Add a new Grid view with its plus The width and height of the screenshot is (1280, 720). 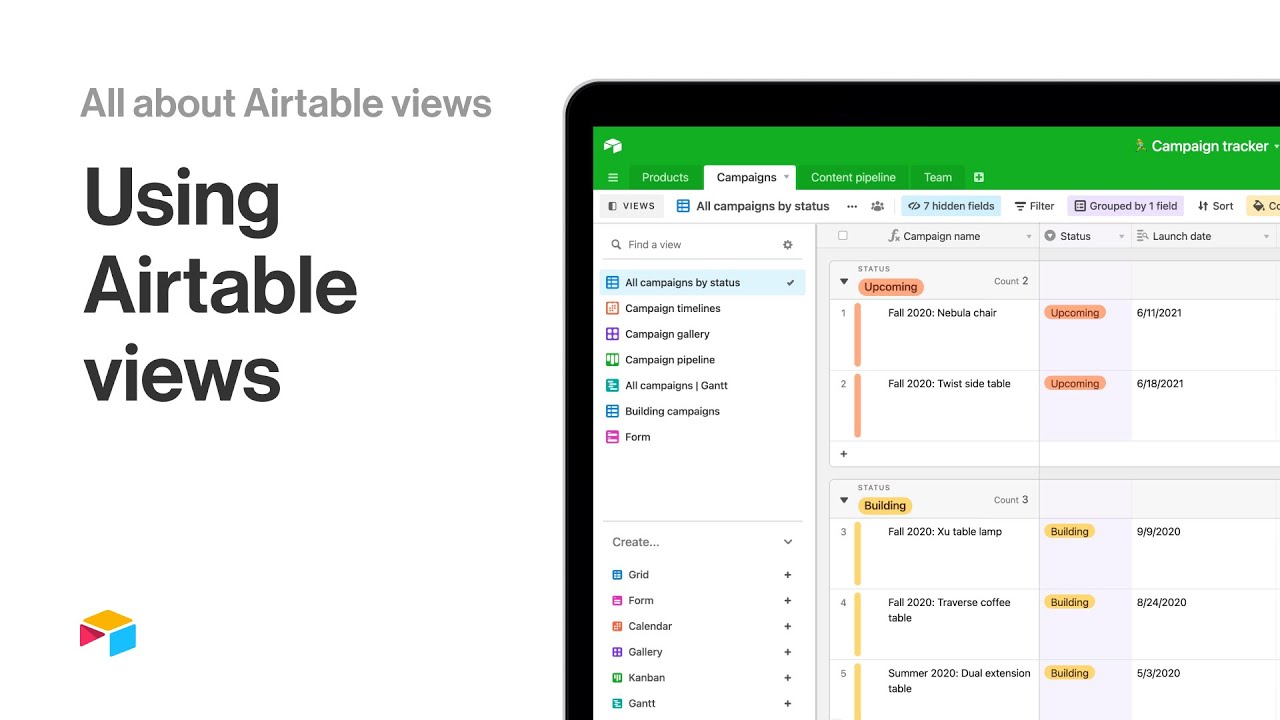[788, 575]
